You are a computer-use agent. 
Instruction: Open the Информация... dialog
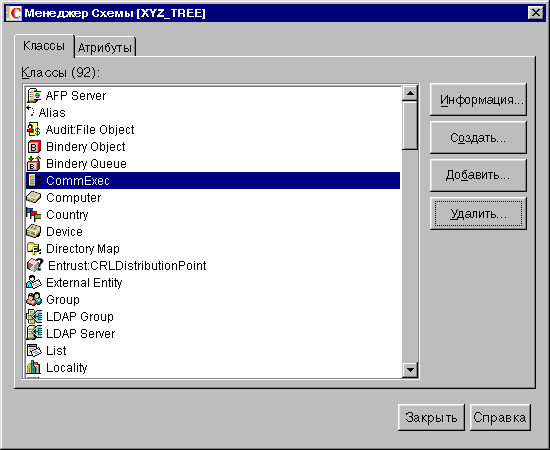478,100
